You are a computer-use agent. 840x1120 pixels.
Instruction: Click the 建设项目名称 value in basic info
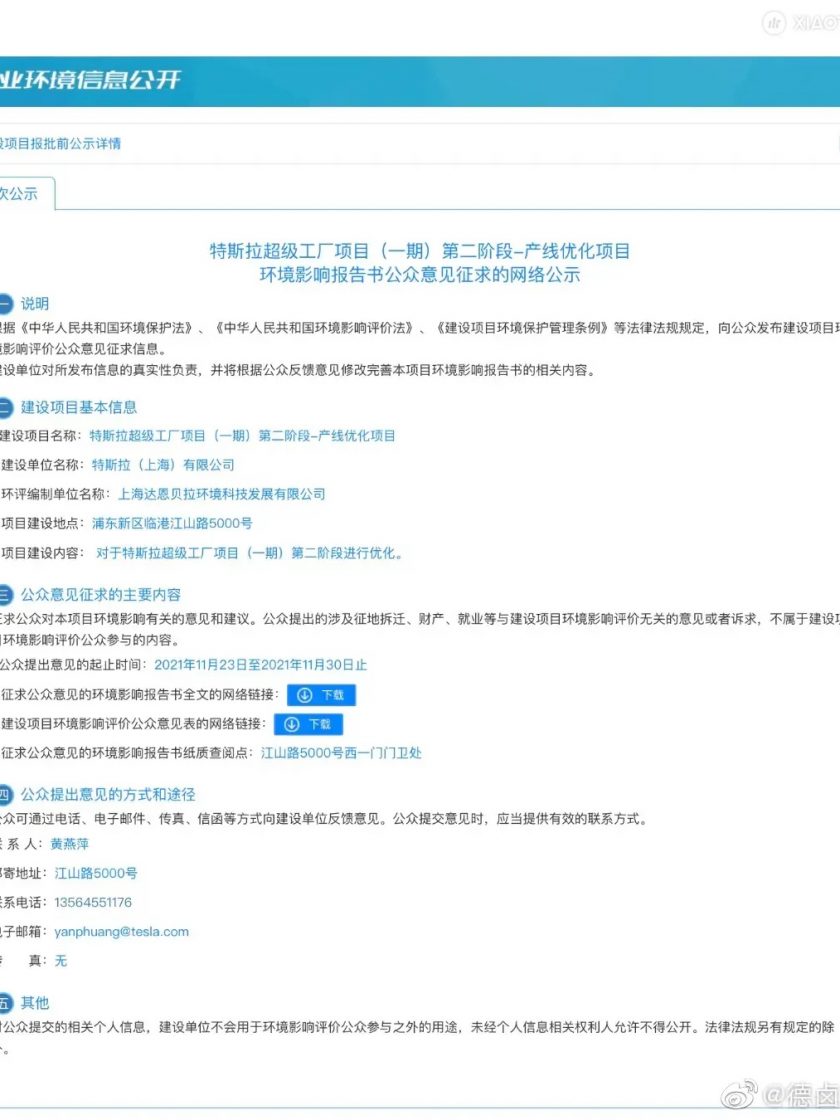[242, 436]
